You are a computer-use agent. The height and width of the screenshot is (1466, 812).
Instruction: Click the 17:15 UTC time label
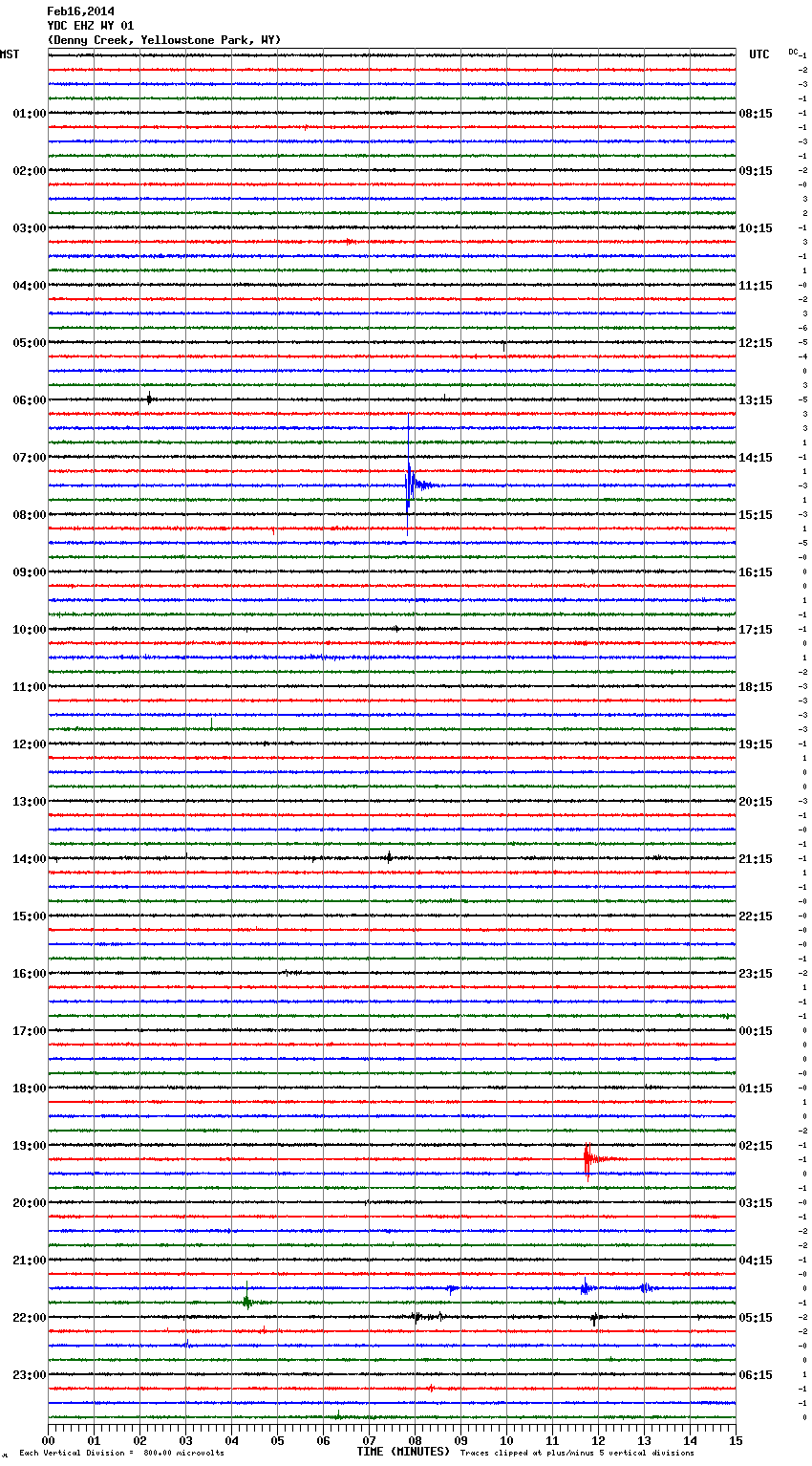tap(756, 630)
